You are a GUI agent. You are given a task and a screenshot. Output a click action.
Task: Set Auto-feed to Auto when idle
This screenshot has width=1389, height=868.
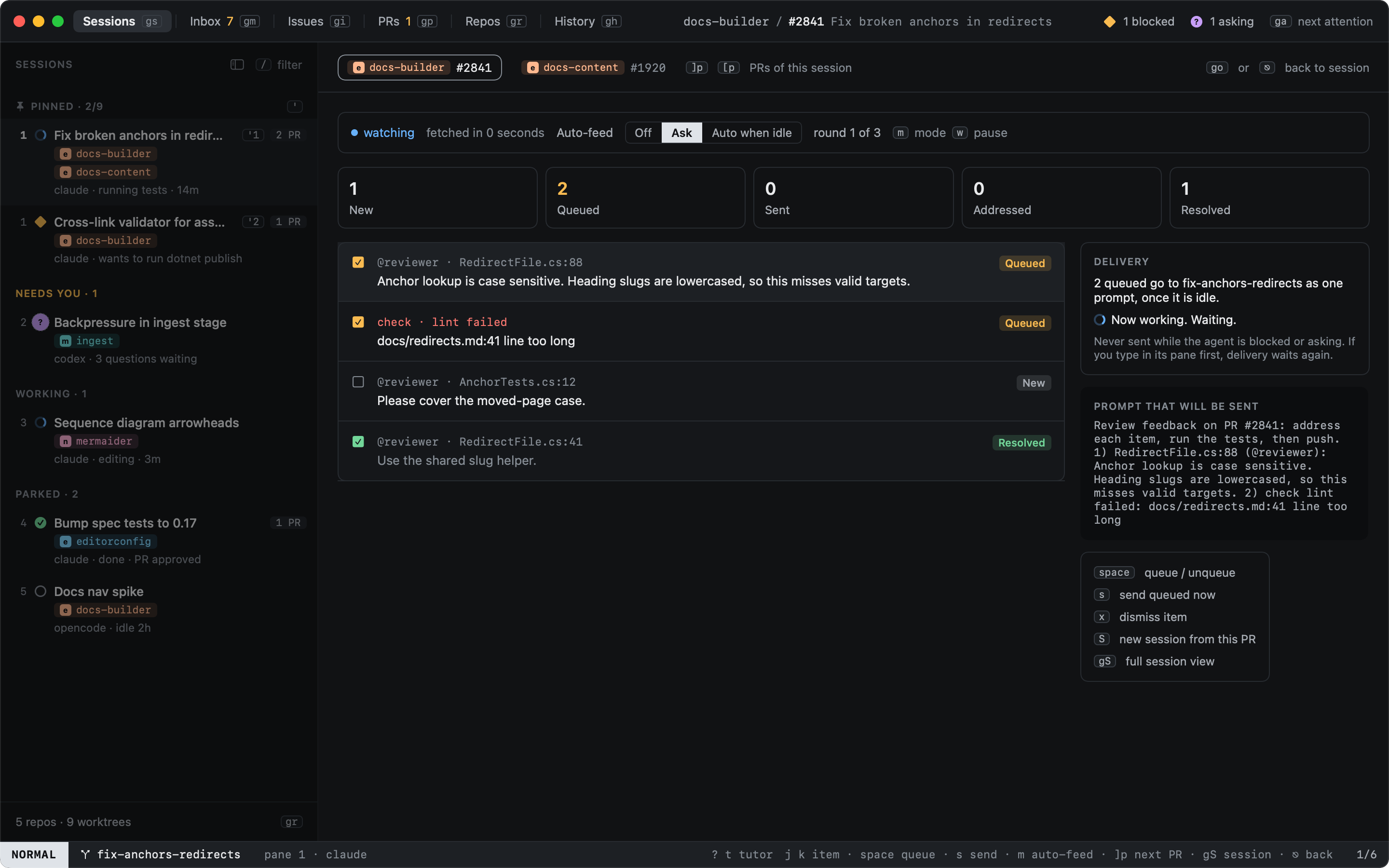751,133
